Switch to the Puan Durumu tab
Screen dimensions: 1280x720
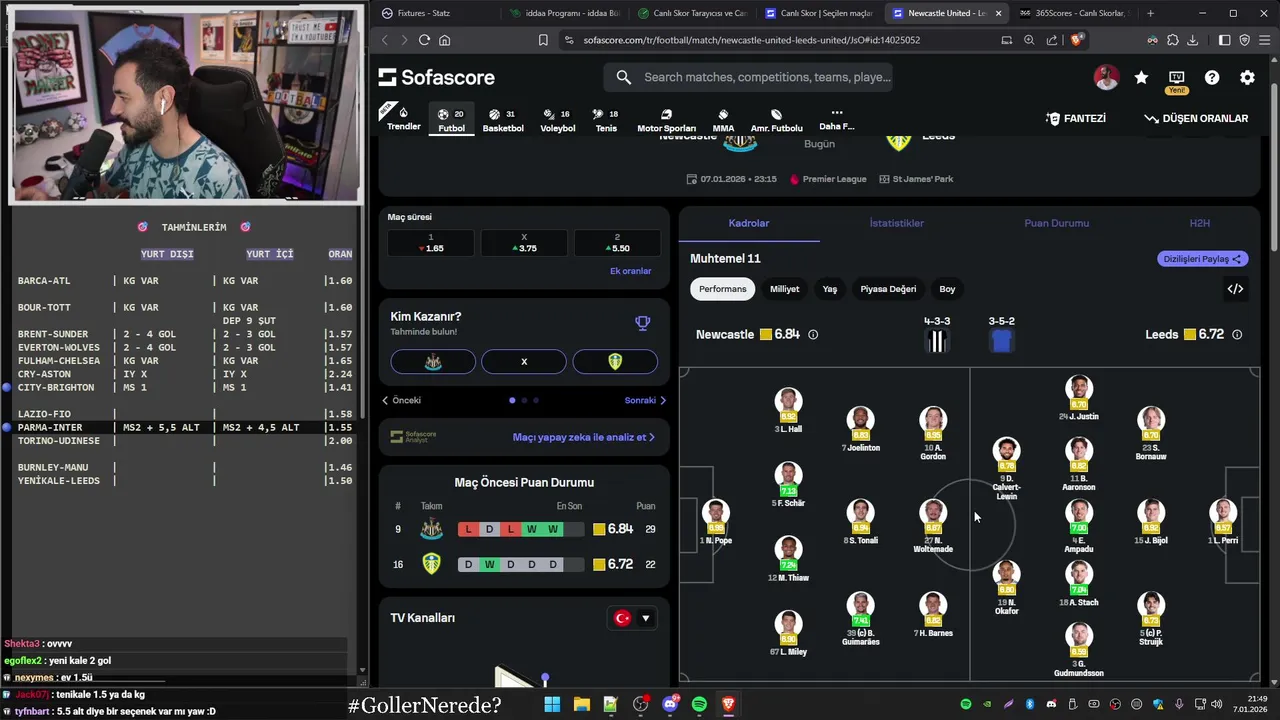tap(1056, 223)
